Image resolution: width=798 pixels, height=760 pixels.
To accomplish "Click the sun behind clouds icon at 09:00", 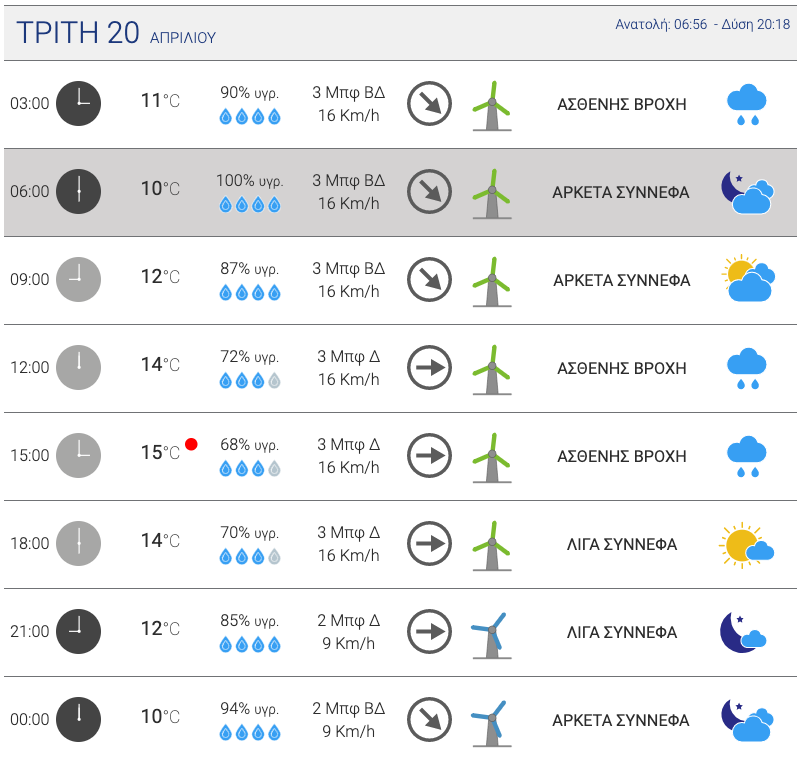I will click(748, 278).
